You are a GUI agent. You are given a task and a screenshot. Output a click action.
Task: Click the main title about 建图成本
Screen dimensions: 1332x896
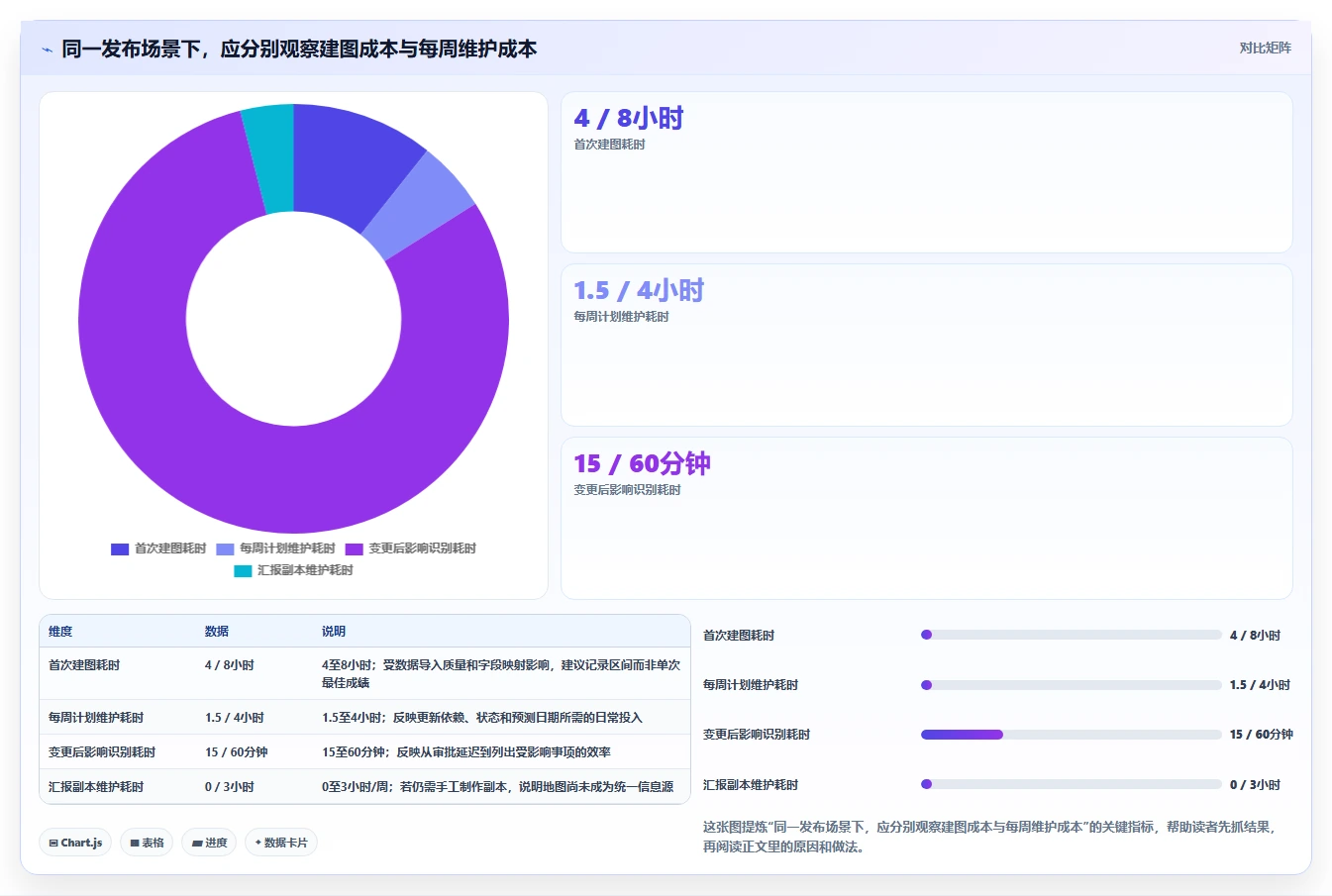299,49
